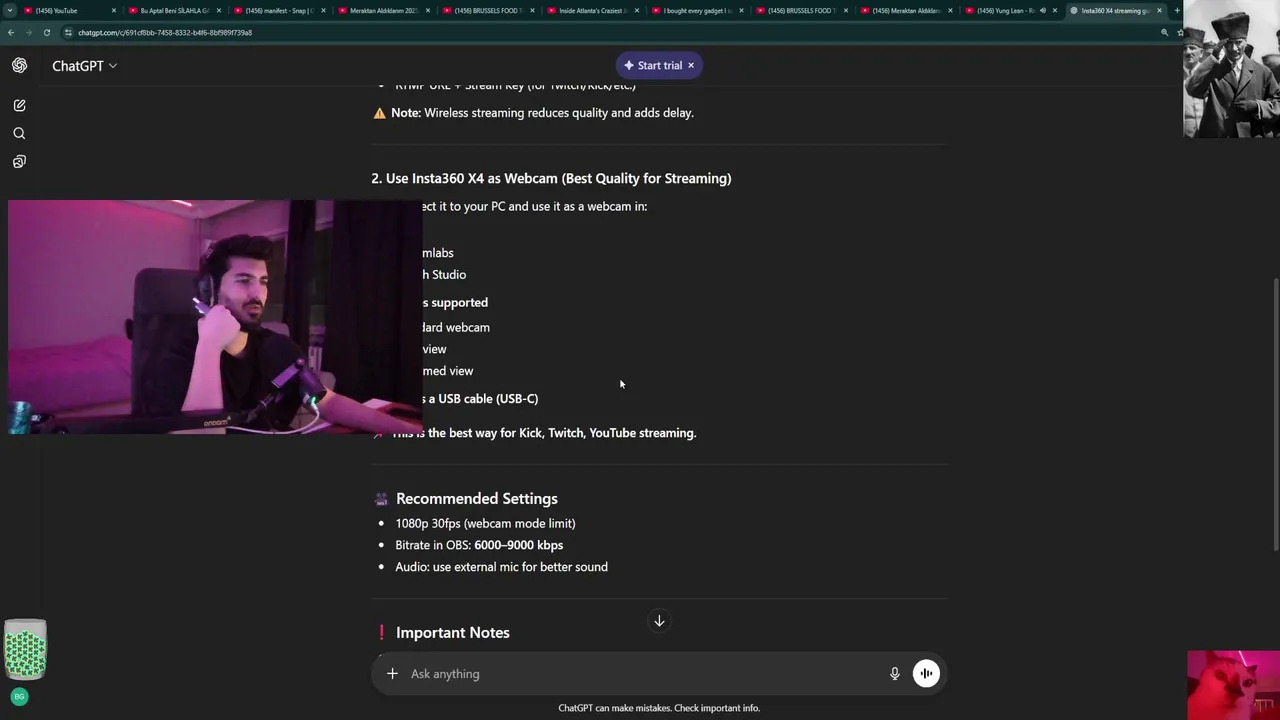
Task: Click the black-and-white portrait overlay
Action: [1231, 69]
